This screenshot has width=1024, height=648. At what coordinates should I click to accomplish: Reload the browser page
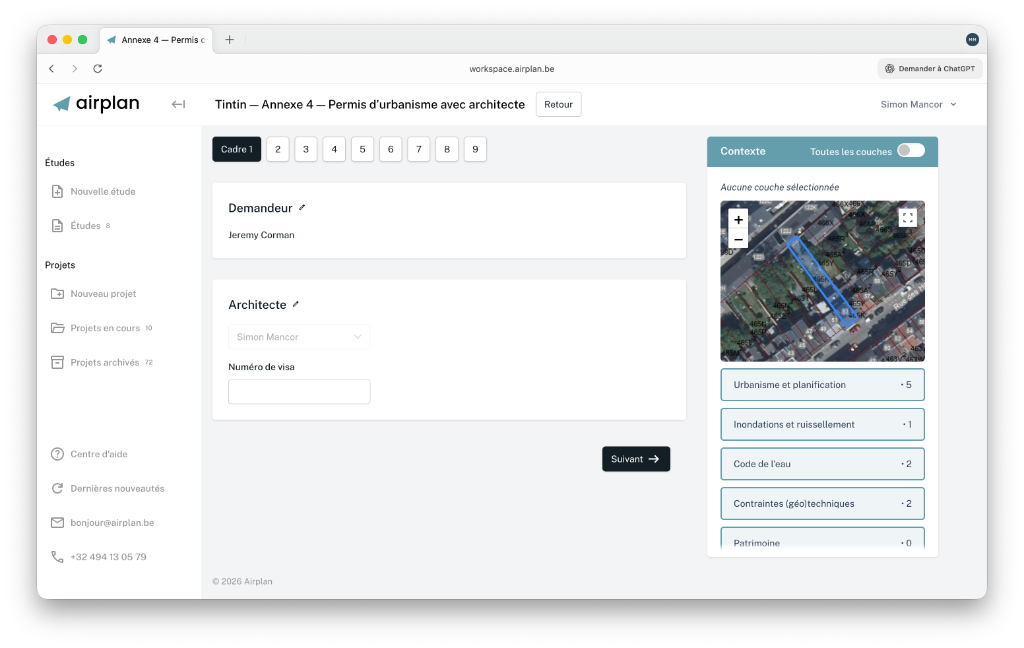[x=97, y=69]
